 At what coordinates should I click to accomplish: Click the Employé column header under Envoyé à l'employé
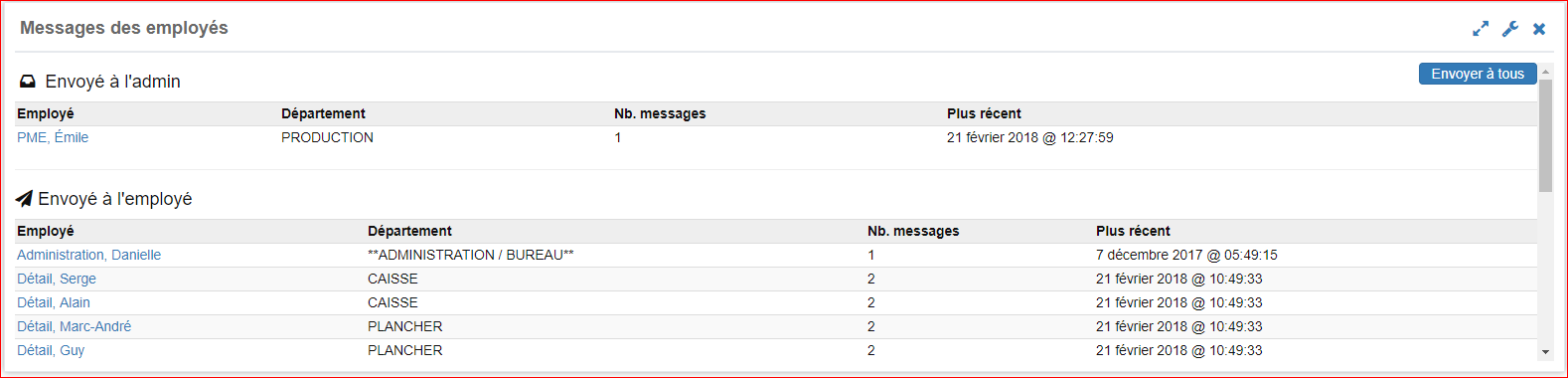(x=46, y=231)
